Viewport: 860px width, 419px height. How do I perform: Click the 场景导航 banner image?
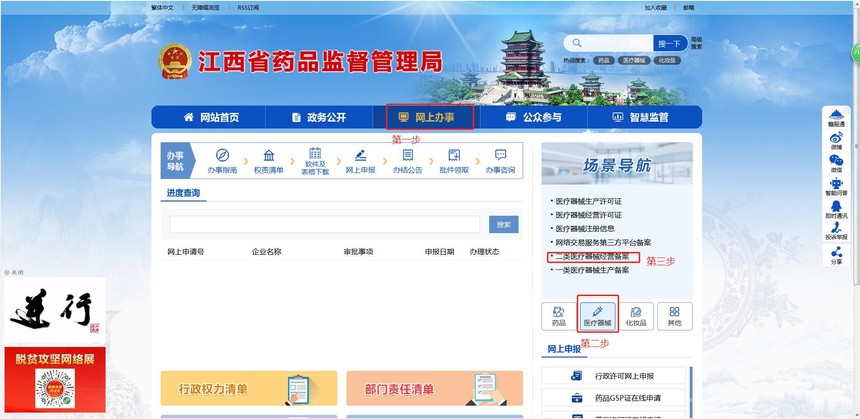pyautogui.click(x=617, y=163)
